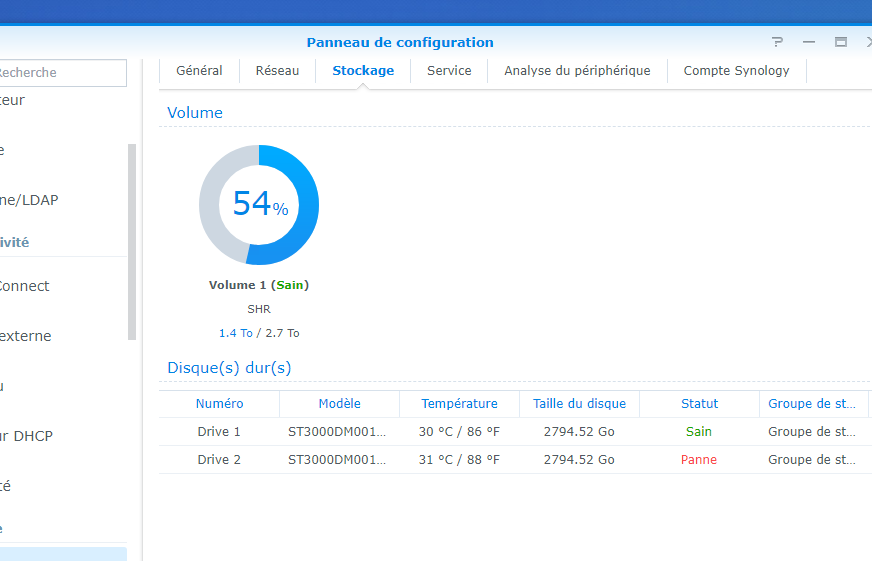Sort disks by Statut column
872x561 pixels.
click(699, 404)
